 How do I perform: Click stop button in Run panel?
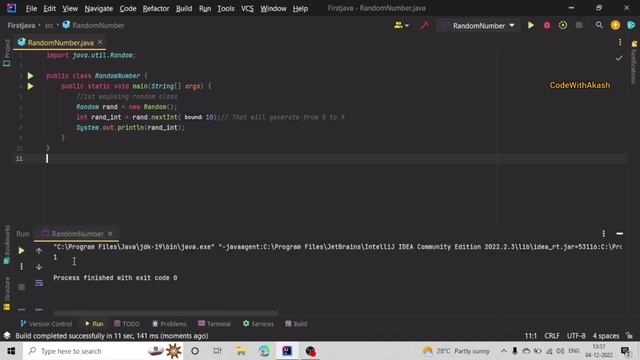pos(22,287)
